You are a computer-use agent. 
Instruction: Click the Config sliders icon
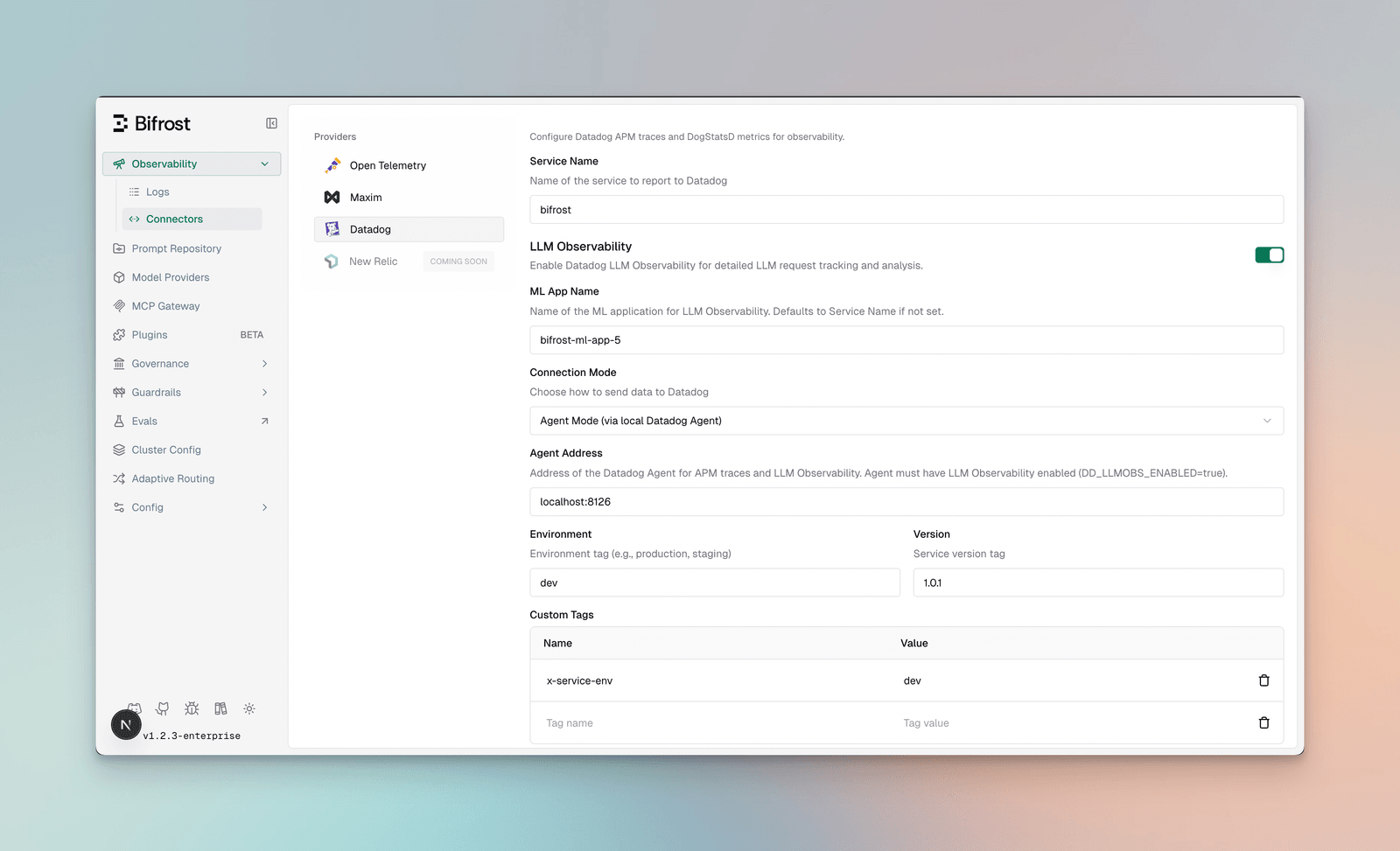(119, 507)
